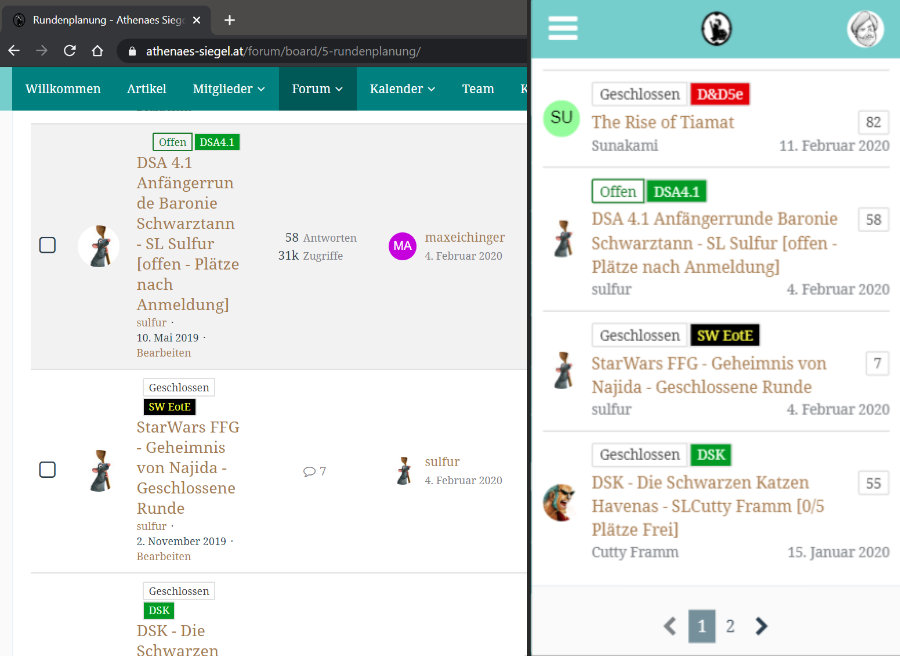Expand the Forum dropdown menu
Screen dimensions: 900x656
coord(317,89)
